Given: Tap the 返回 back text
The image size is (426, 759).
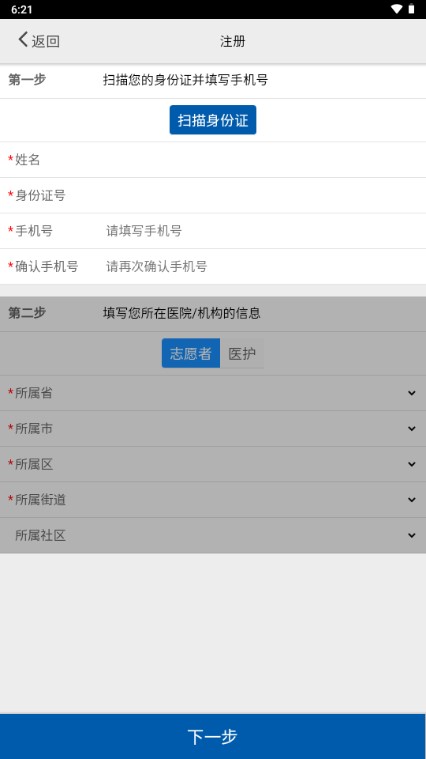Looking at the screenshot, I should (x=46, y=41).
